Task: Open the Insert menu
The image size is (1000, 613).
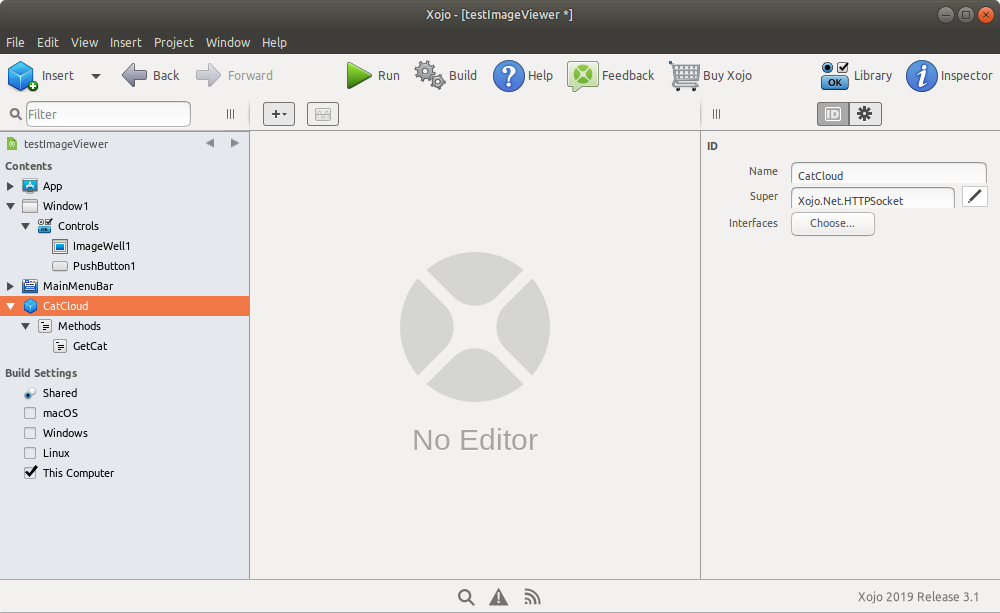Action: tap(126, 43)
